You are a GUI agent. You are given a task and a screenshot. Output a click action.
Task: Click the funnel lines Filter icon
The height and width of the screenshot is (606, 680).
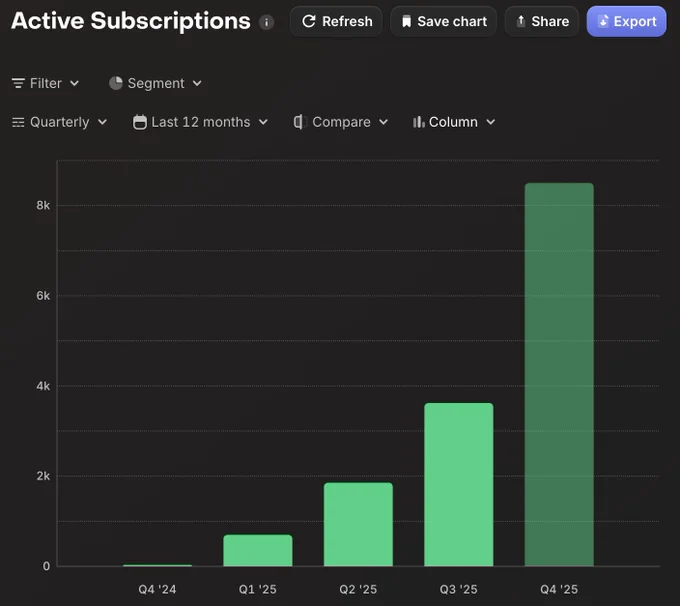18,83
